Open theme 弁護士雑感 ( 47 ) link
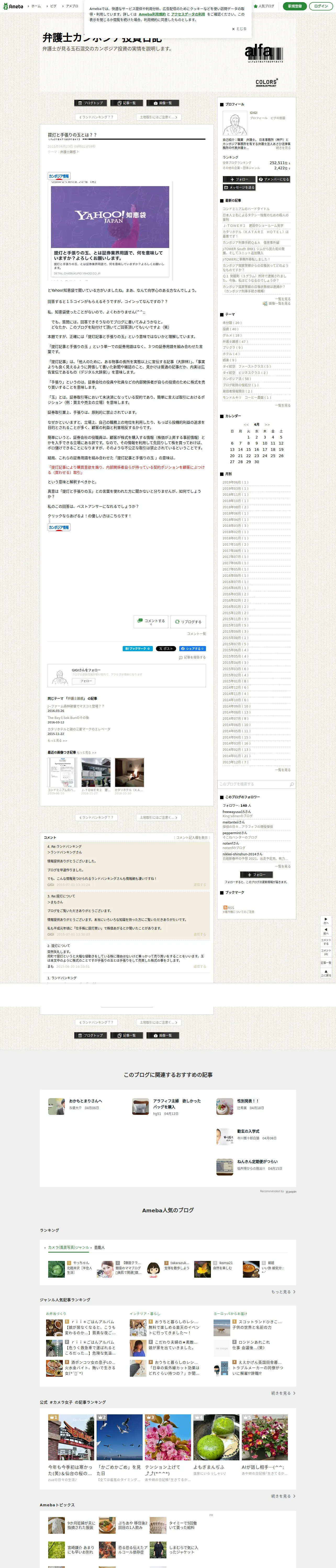The image size is (336, 1568). click(x=235, y=342)
